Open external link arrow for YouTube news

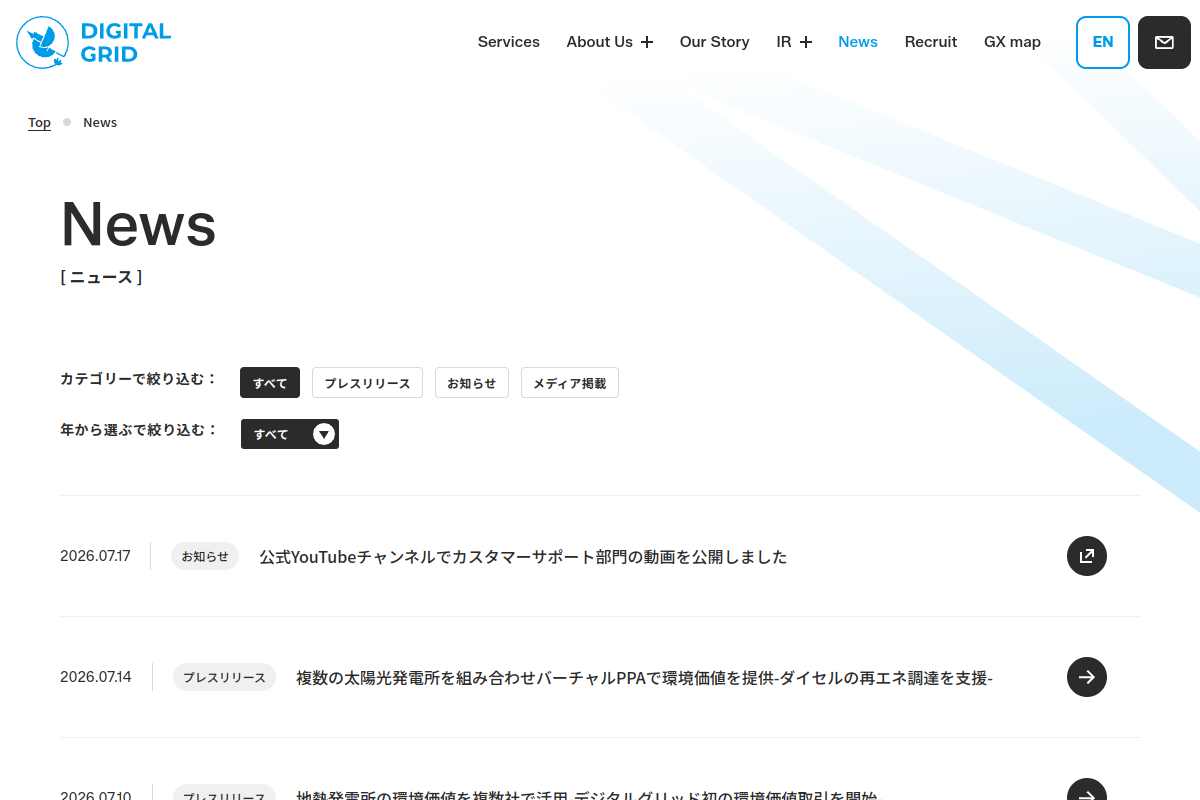tap(1087, 556)
